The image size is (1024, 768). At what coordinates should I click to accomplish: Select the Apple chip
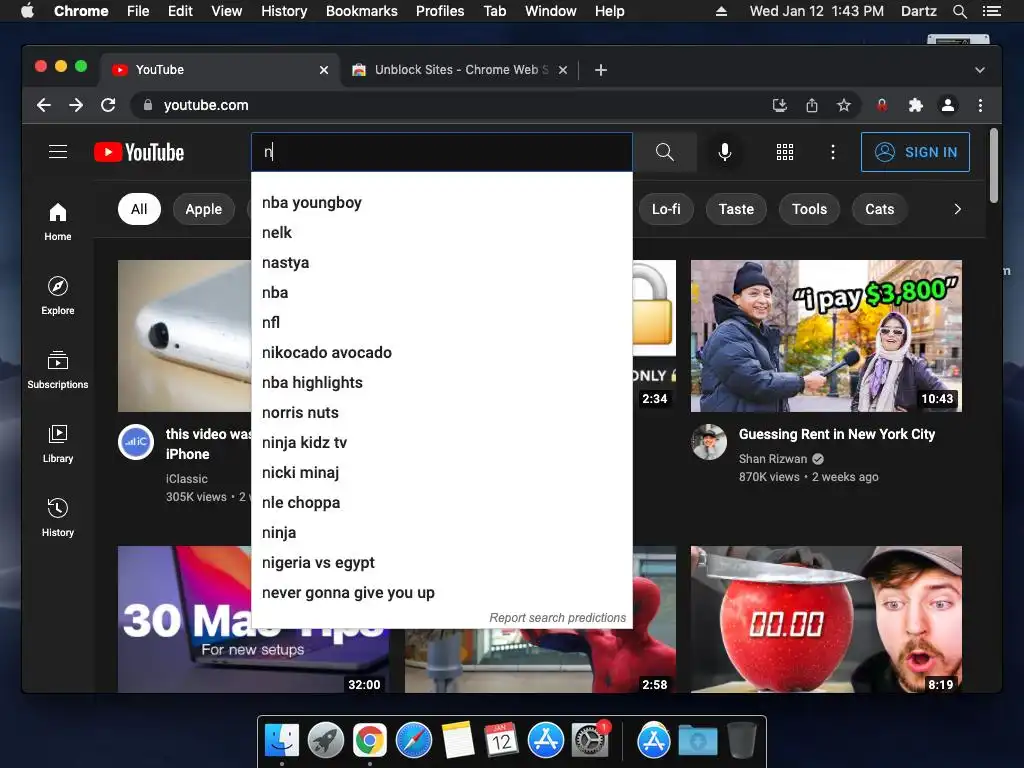click(204, 209)
